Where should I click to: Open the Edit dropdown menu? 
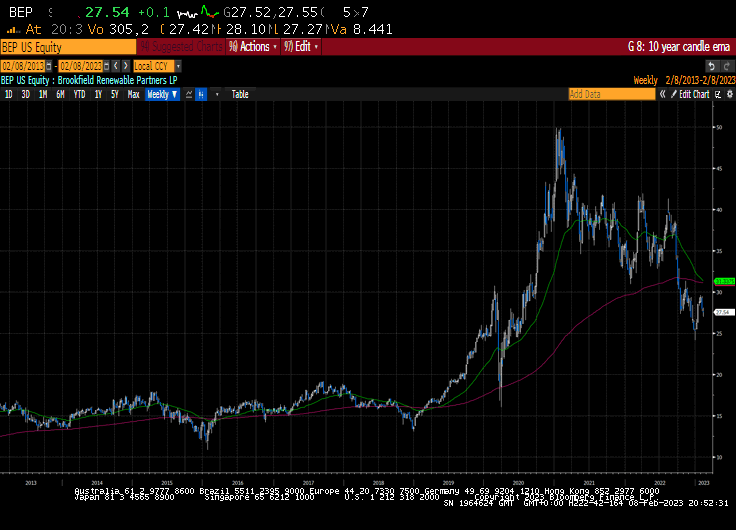tap(301, 46)
